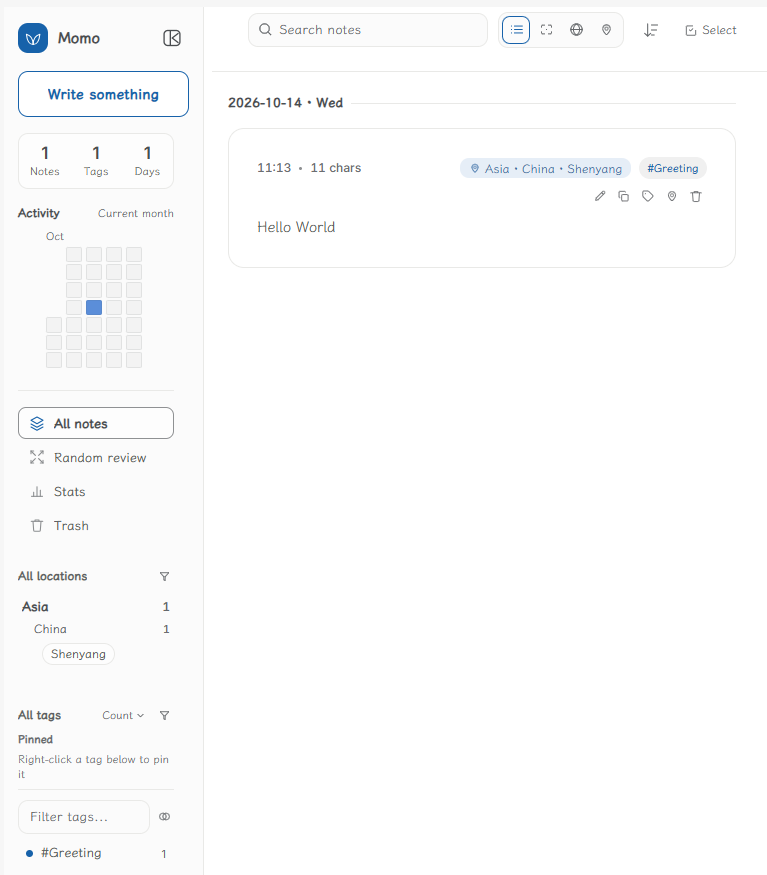Copy the Hello World note
Screen dimensions: 767x875
click(x=624, y=196)
